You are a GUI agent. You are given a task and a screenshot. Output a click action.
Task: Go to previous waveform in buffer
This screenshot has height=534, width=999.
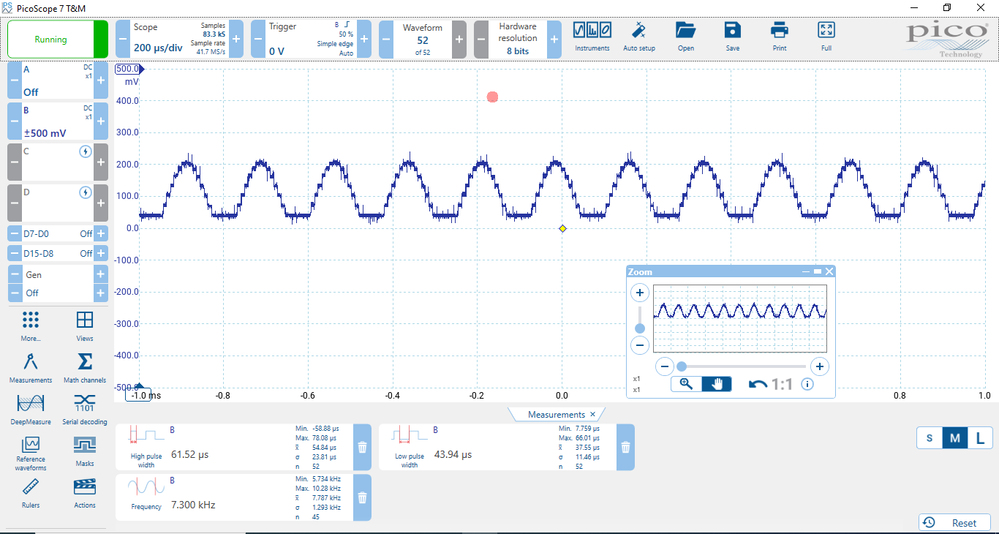[x=386, y=39]
